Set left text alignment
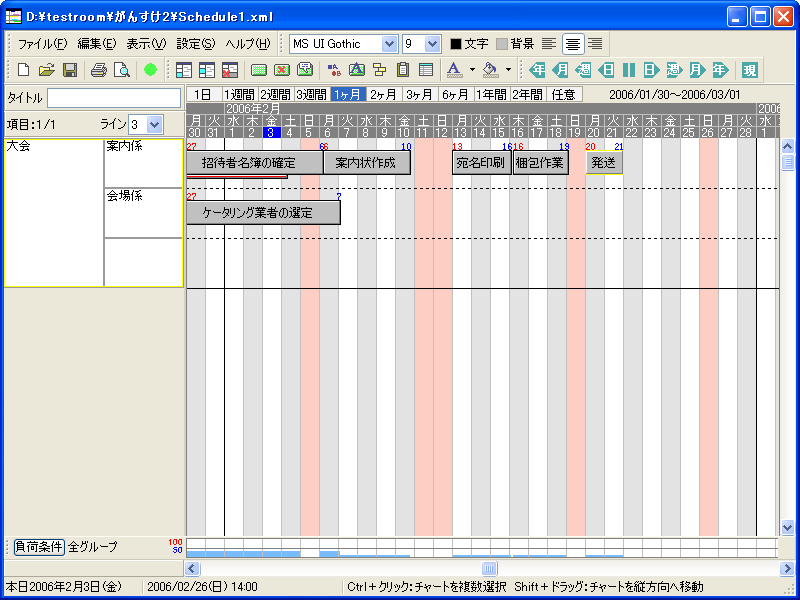 [x=549, y=44]
